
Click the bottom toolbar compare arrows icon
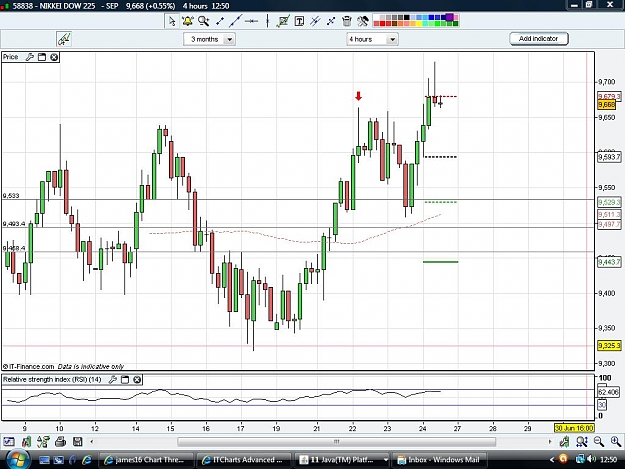point(43,442)
